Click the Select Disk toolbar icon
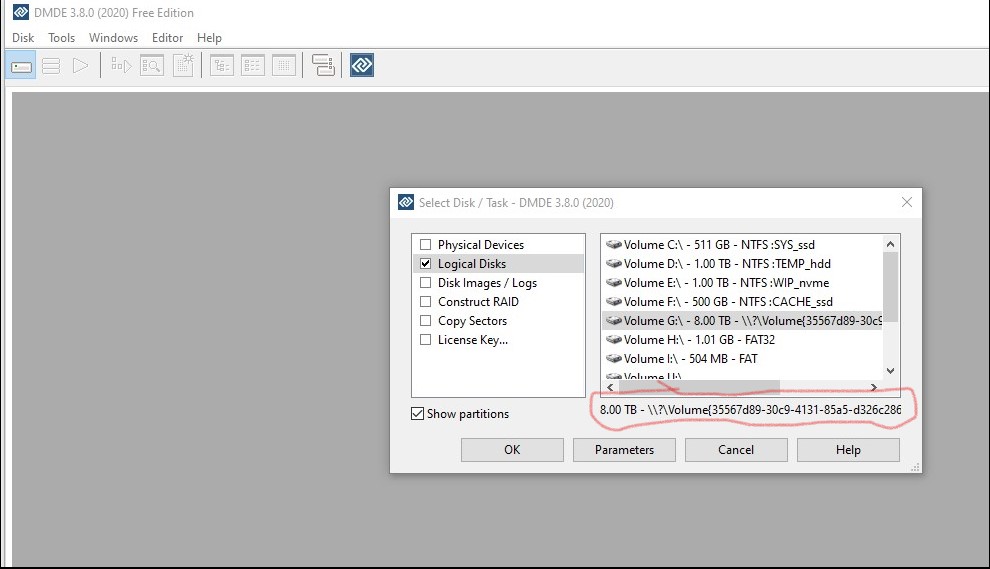Image resolution: width=990 pixels, height=569 pixels. coord(21,66)
